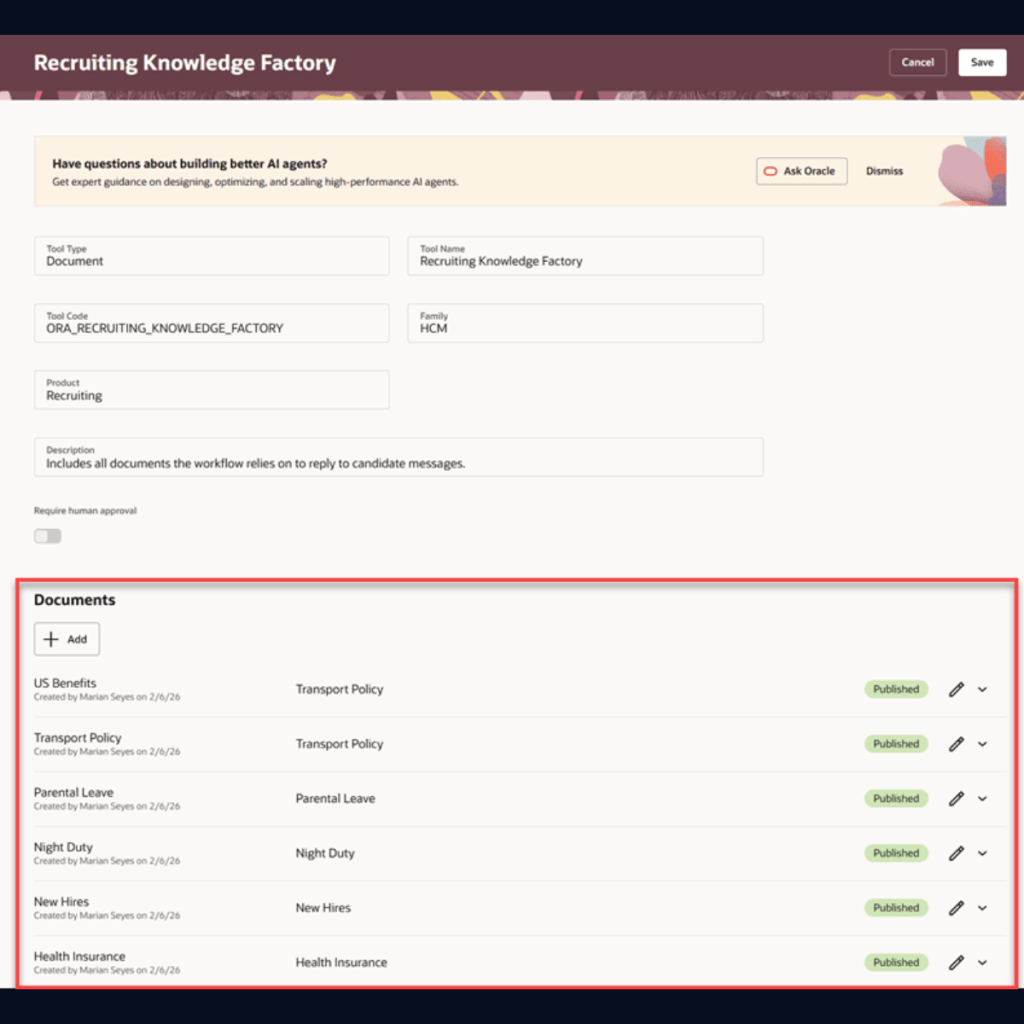Edit the Parental Leave document
This screenshot has height=1024, width=1024.
coord(956,799)
